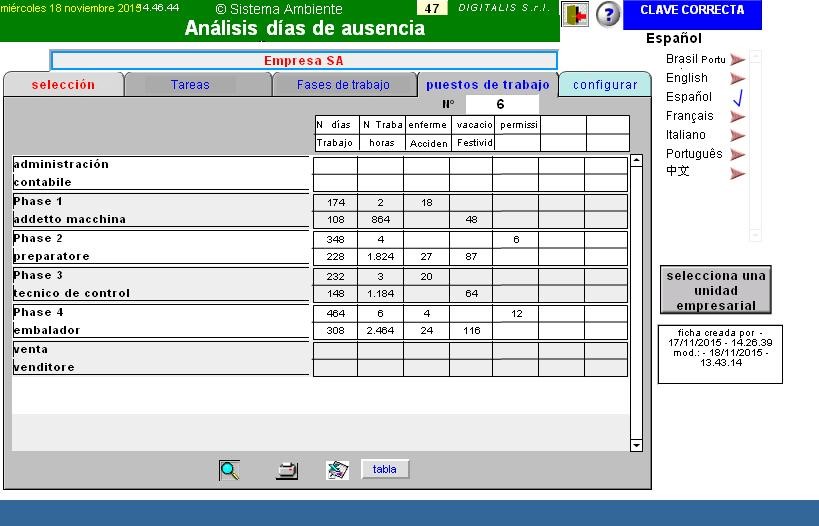Click the checkmark next to Español

tap(738, 97)
